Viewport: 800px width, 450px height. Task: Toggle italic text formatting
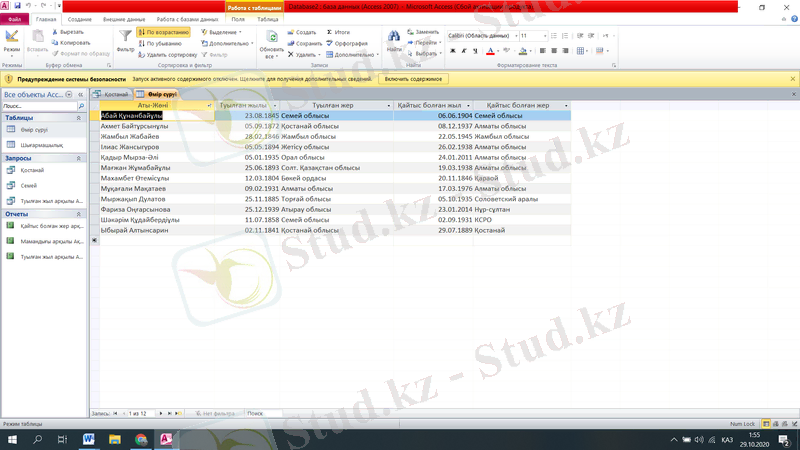coord(463,51)
